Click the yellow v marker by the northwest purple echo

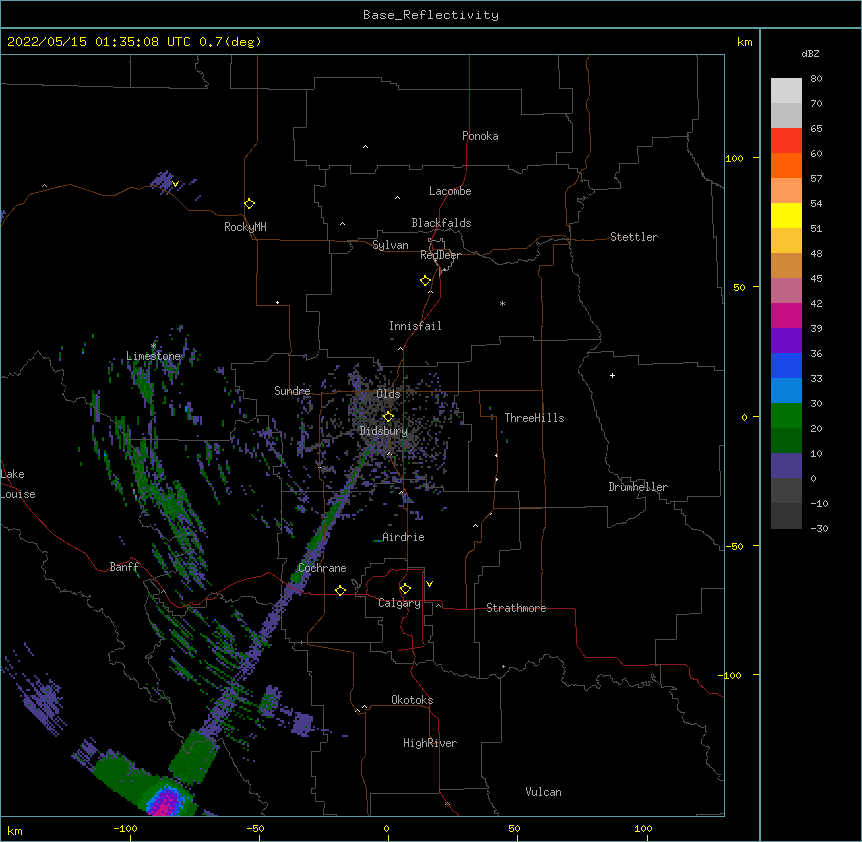click(175, 184)
